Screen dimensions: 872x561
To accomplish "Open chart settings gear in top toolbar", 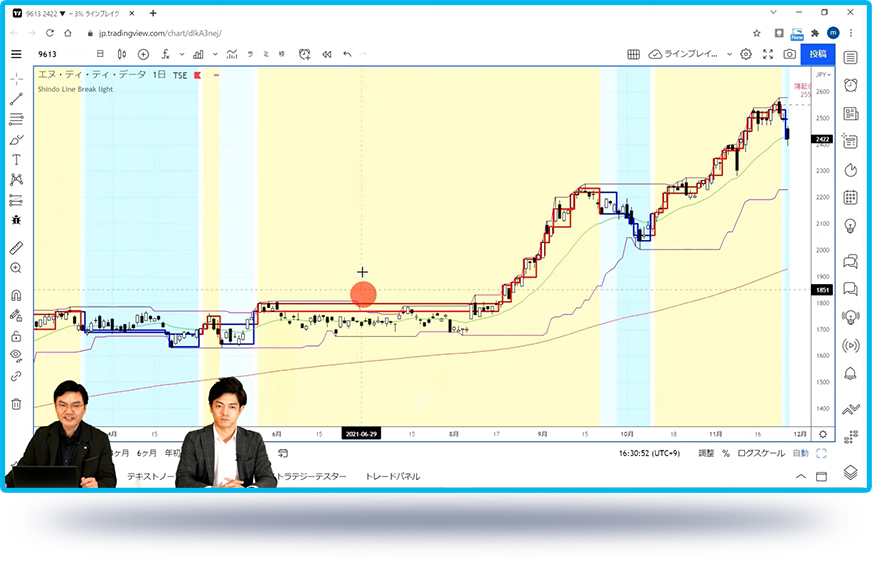I will 746,54.
